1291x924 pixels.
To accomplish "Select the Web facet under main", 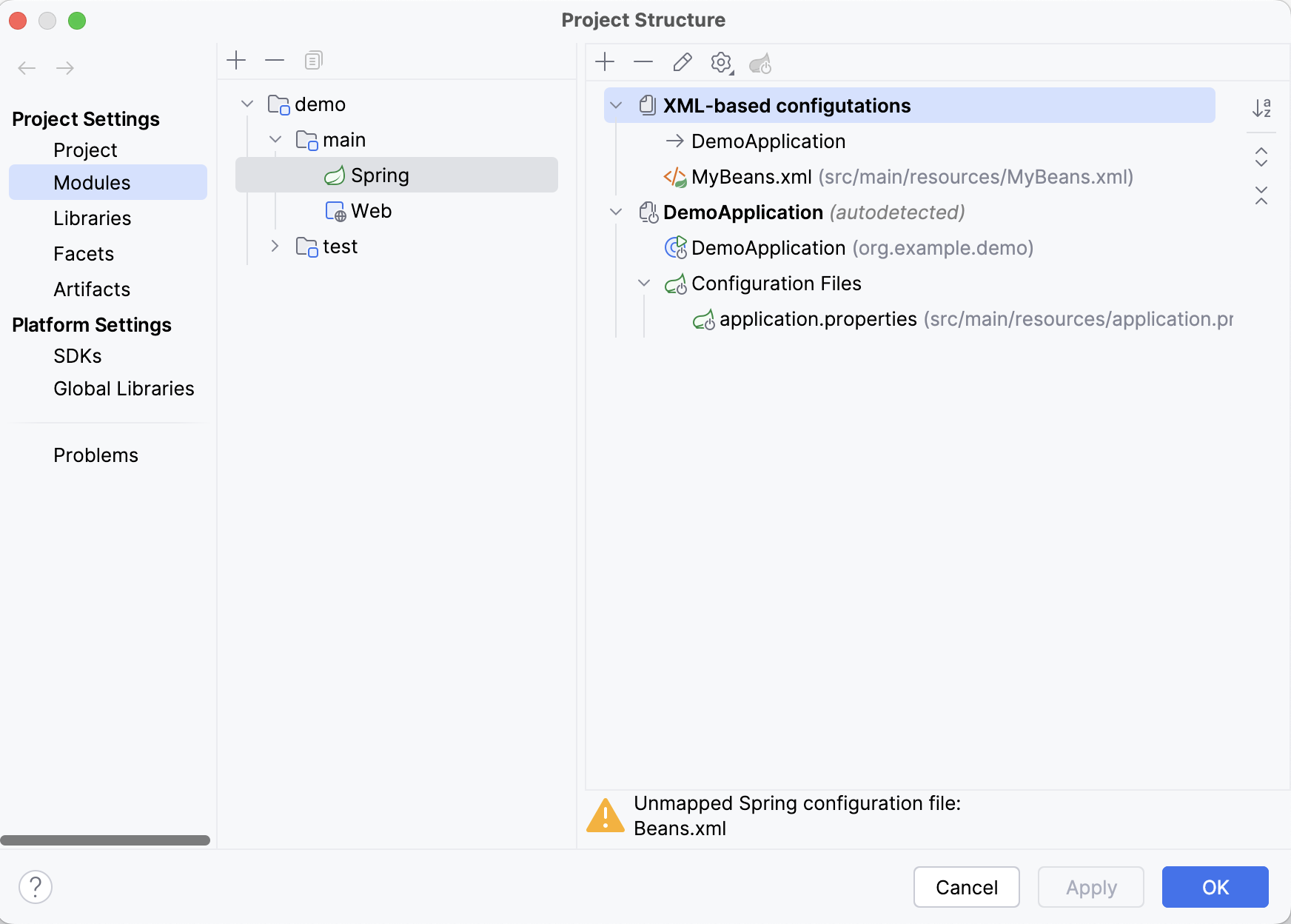I will pyautogui.click(x=371, y=211).
